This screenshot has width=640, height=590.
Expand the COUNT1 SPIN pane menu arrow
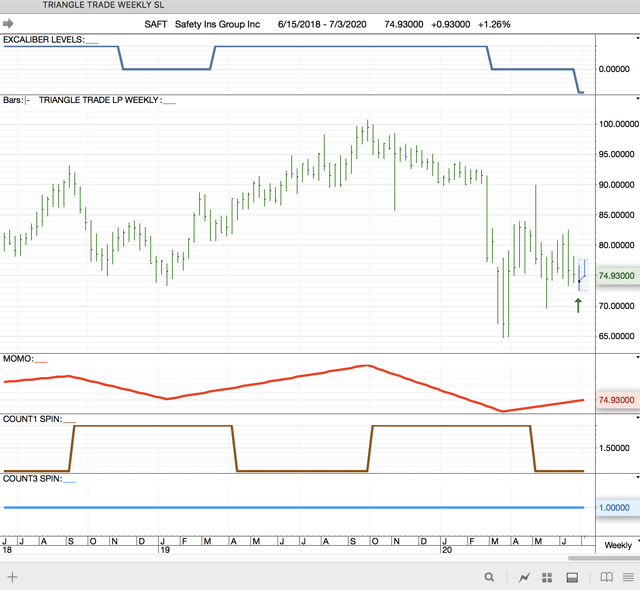(x=638, y=417)
